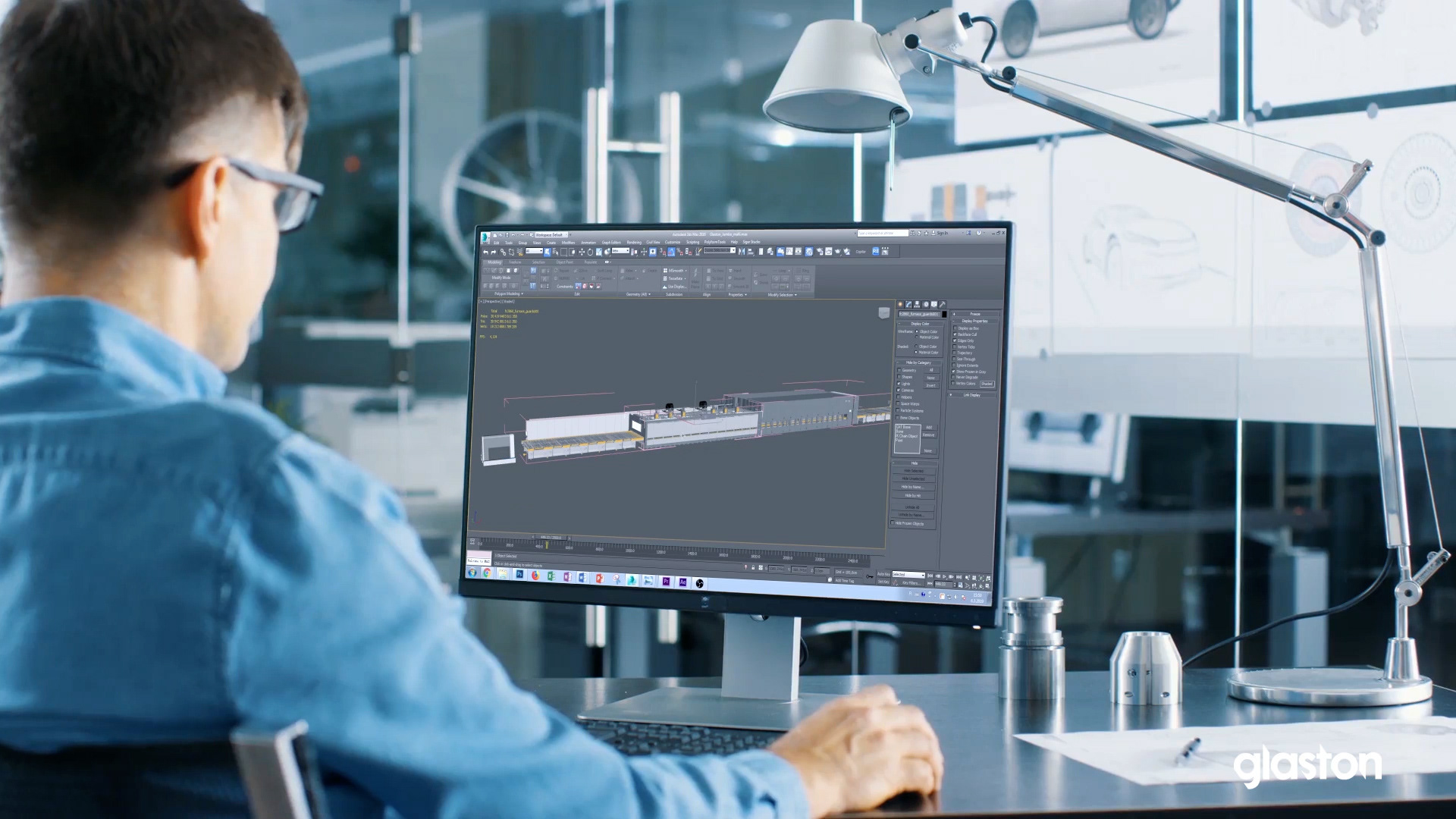Click the Hide Selected button
Viewport: 1456px width, 819px height.
point(914,471)
